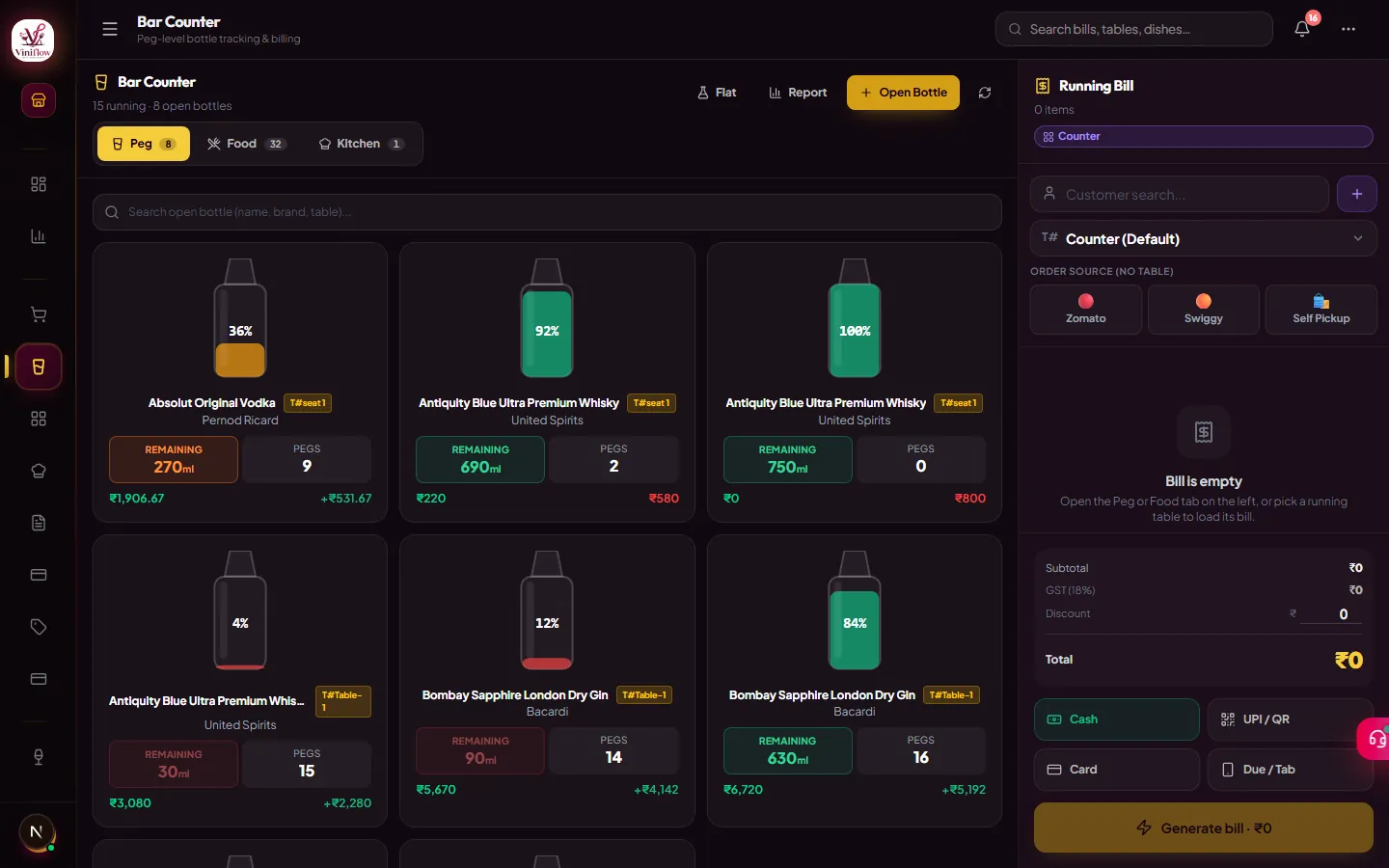Click the store icon in sidebar

(39, 100)
